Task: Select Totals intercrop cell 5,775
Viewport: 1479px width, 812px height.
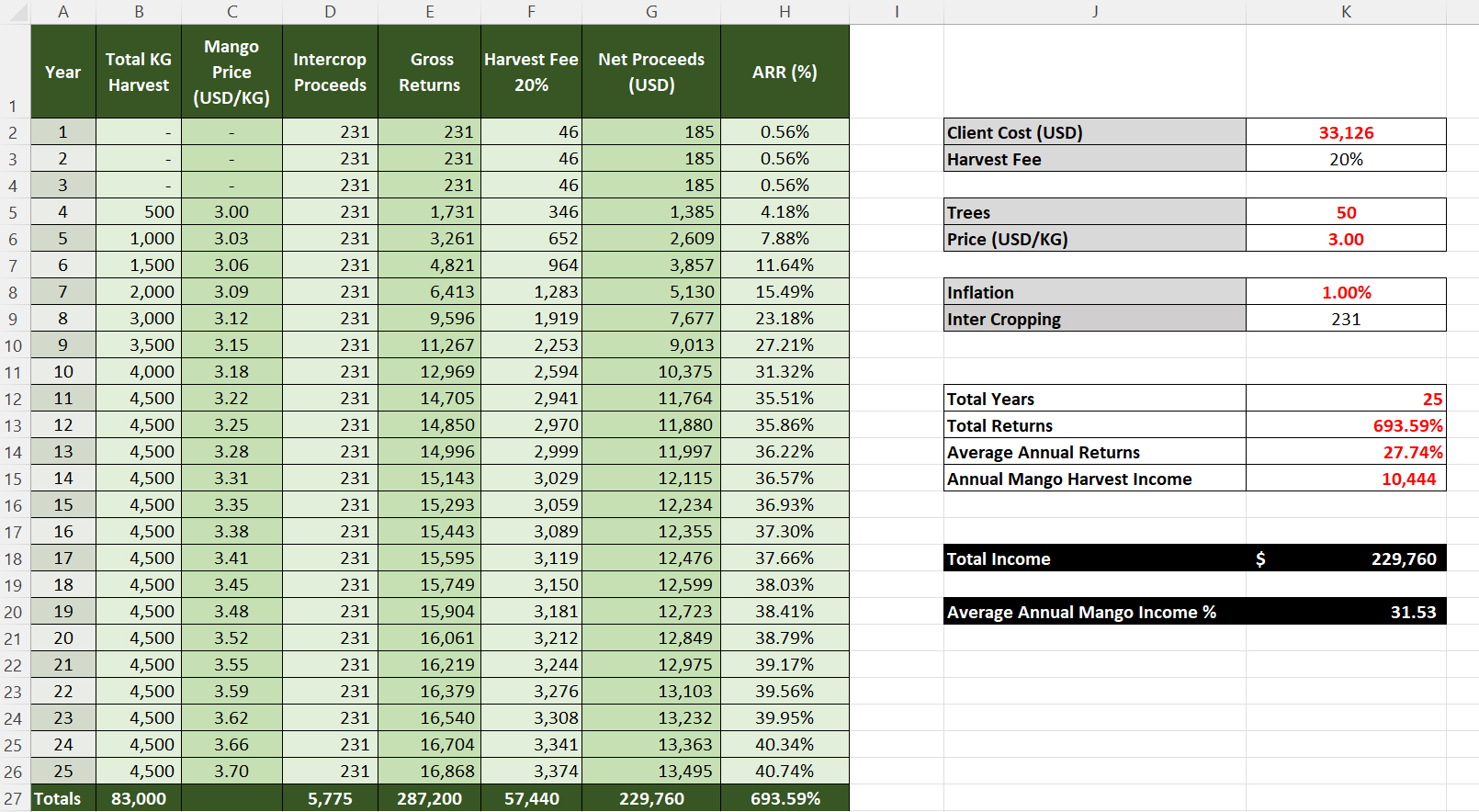Action: (330, 798)
